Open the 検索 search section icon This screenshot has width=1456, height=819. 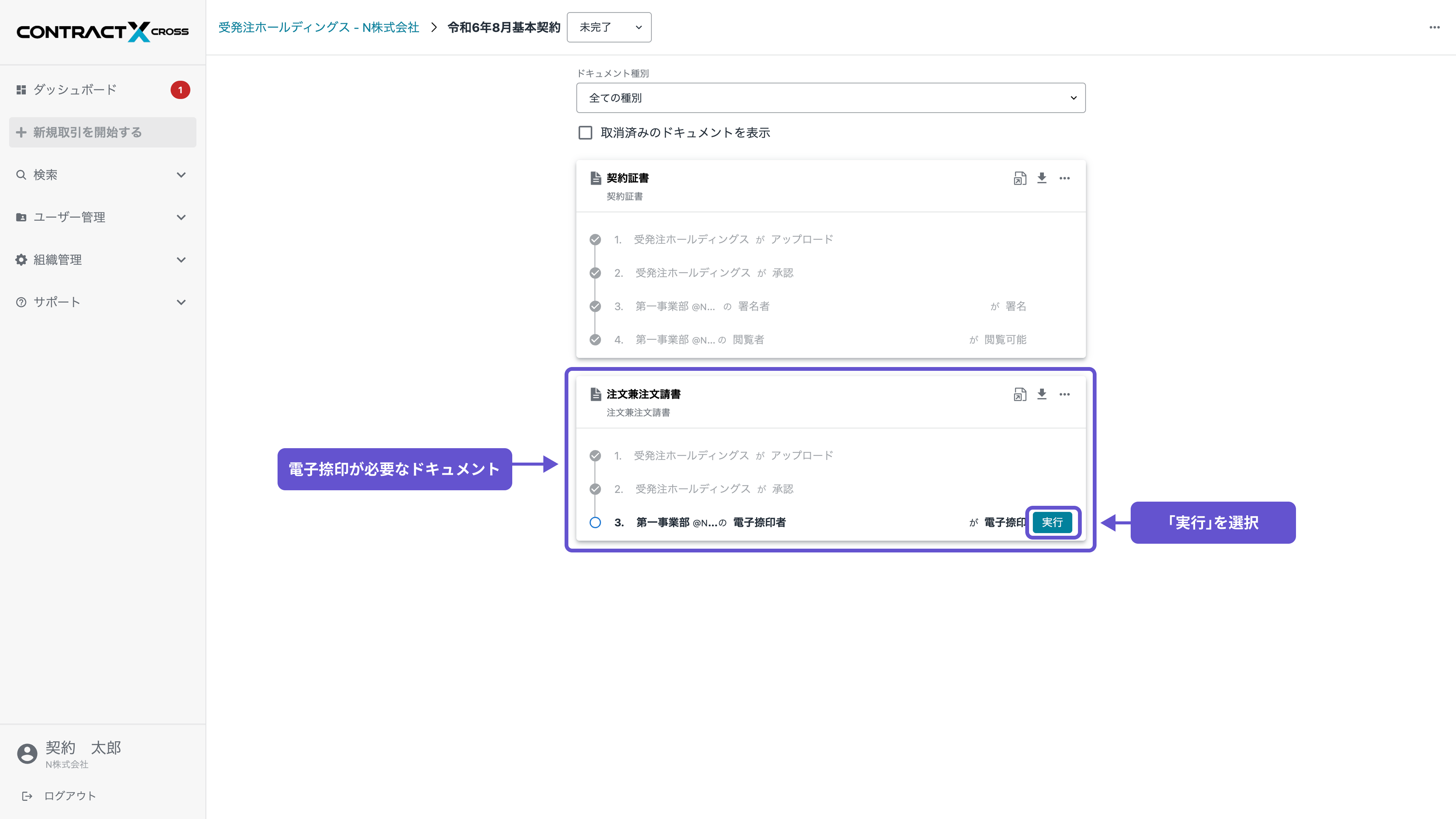21,175
